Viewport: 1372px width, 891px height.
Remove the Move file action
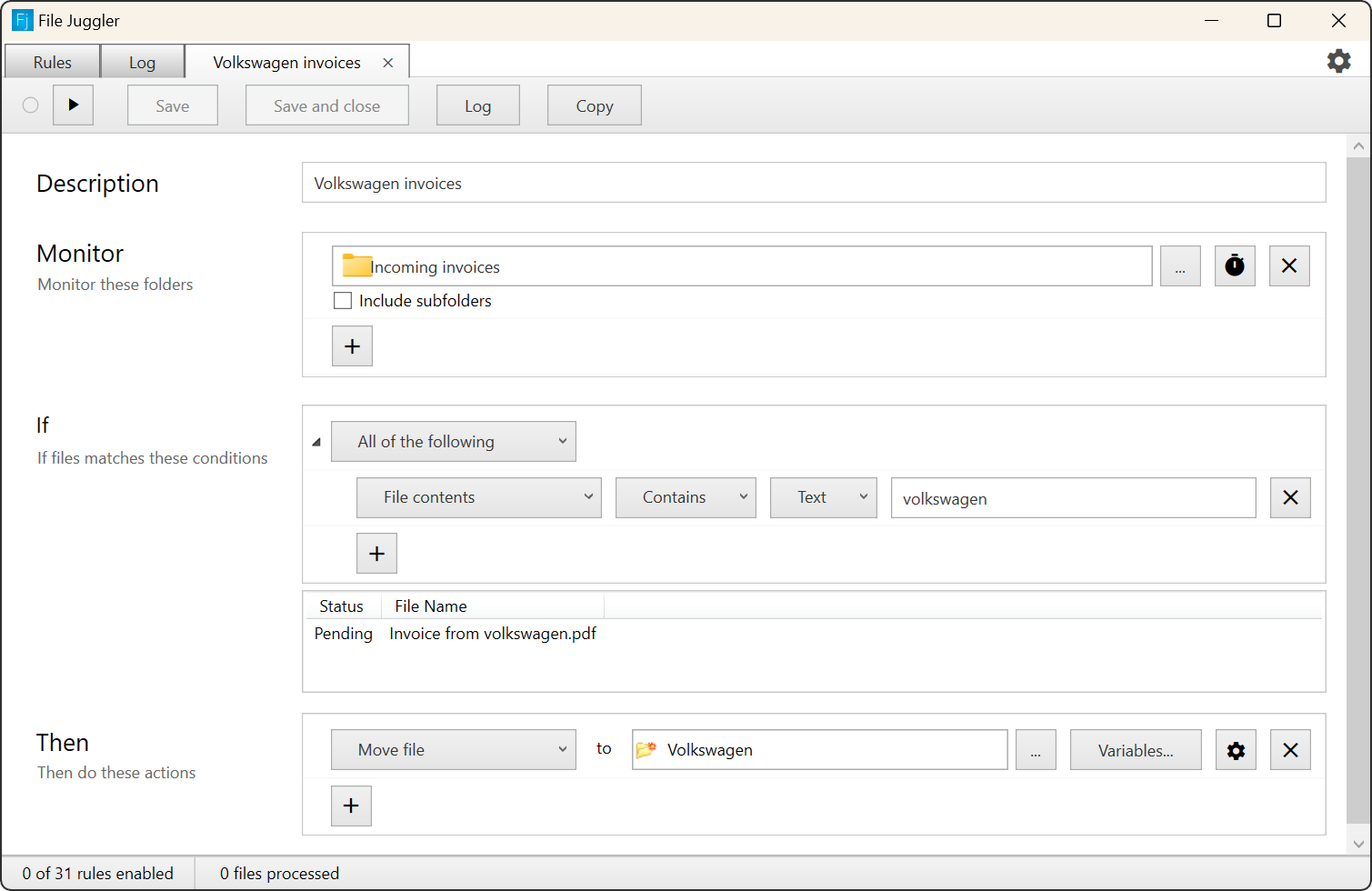[x=1290, y=750]
